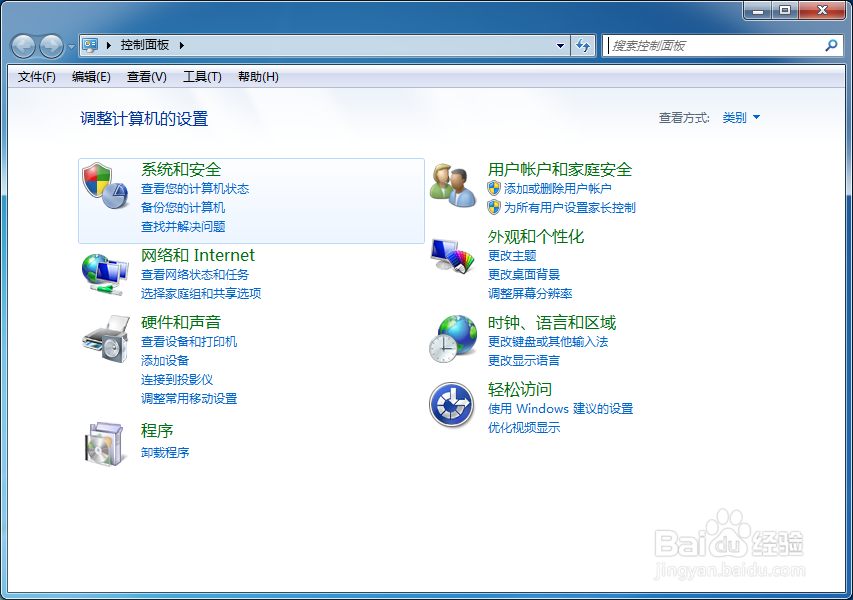The height and width of the screenshot is (600, 853).
Task: Open the 工具(T) menu
Action: point(202,77)
